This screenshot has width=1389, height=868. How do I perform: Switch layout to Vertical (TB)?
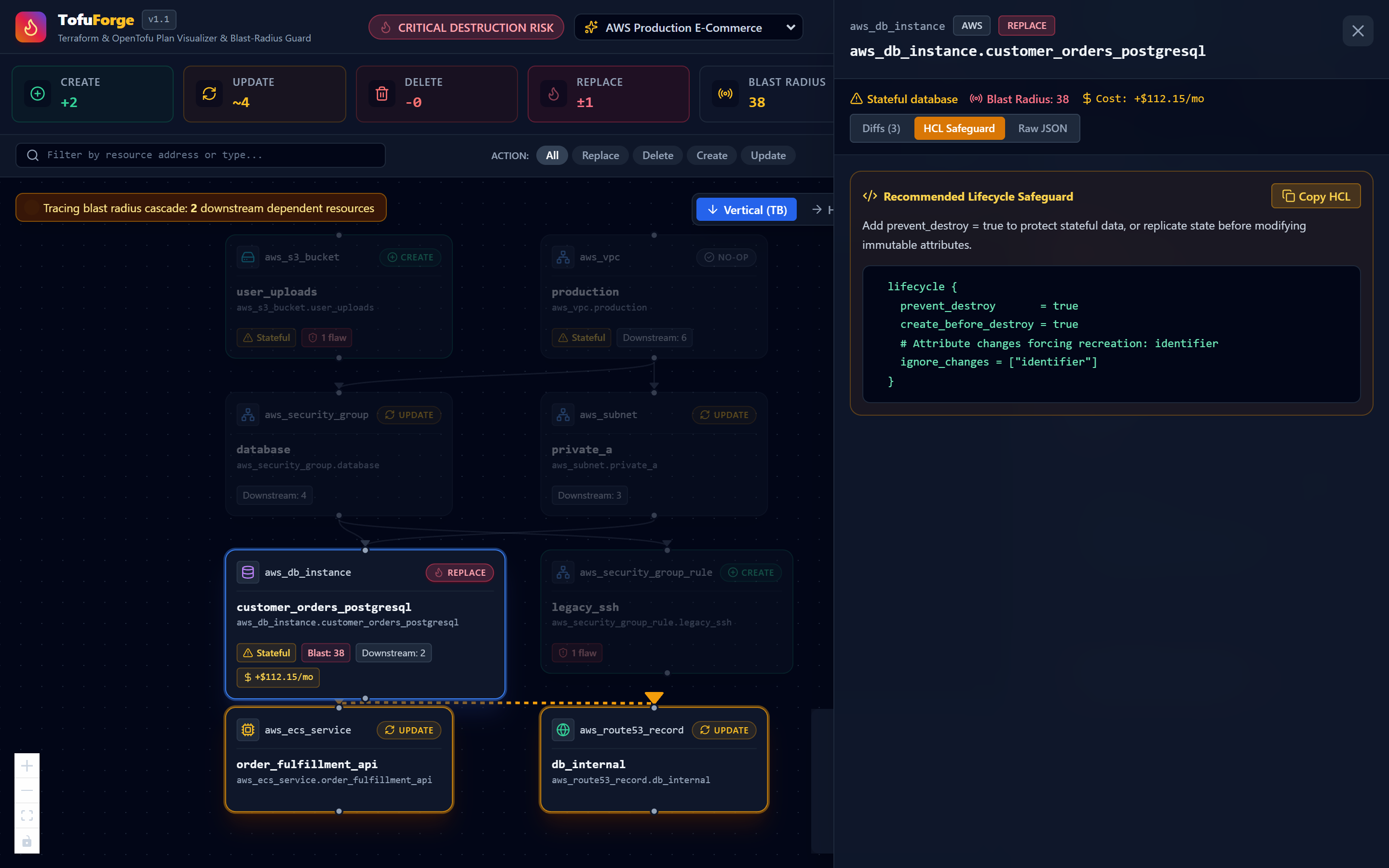tap(746, 210)
